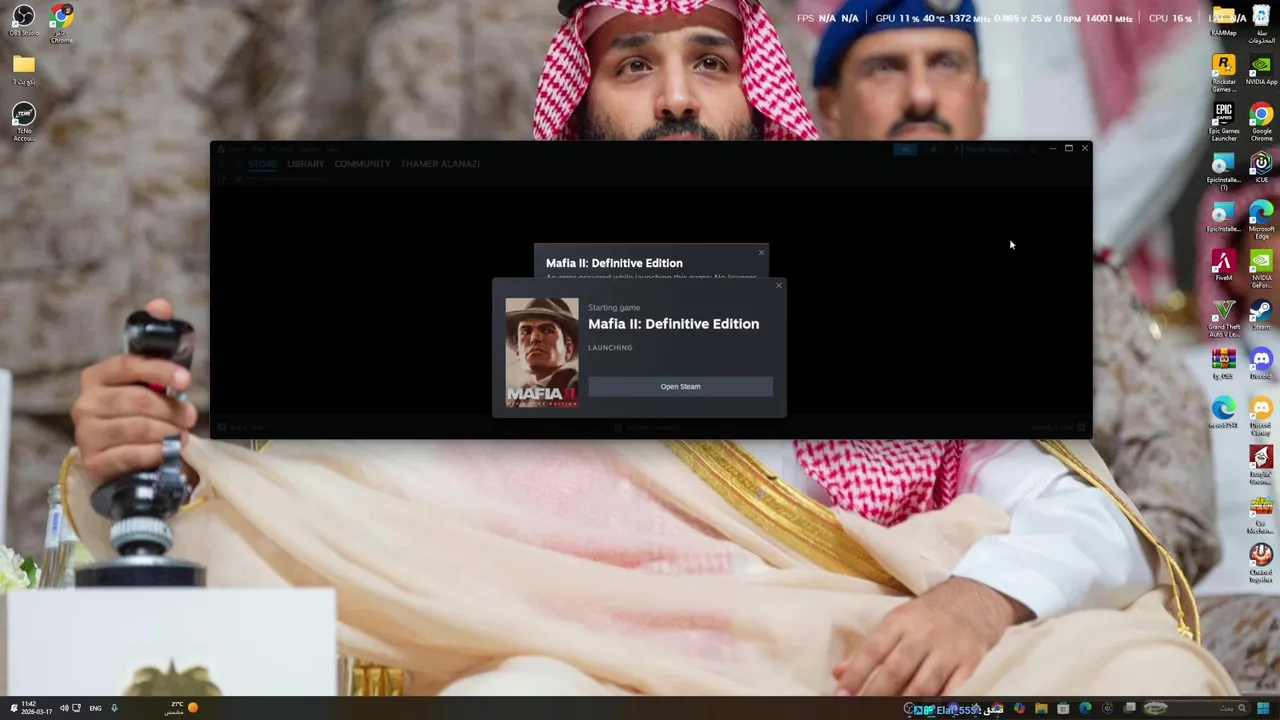The image size is (1280, 720).
Task: Click the Open Steam button
Action: click(x=680, y=386)
